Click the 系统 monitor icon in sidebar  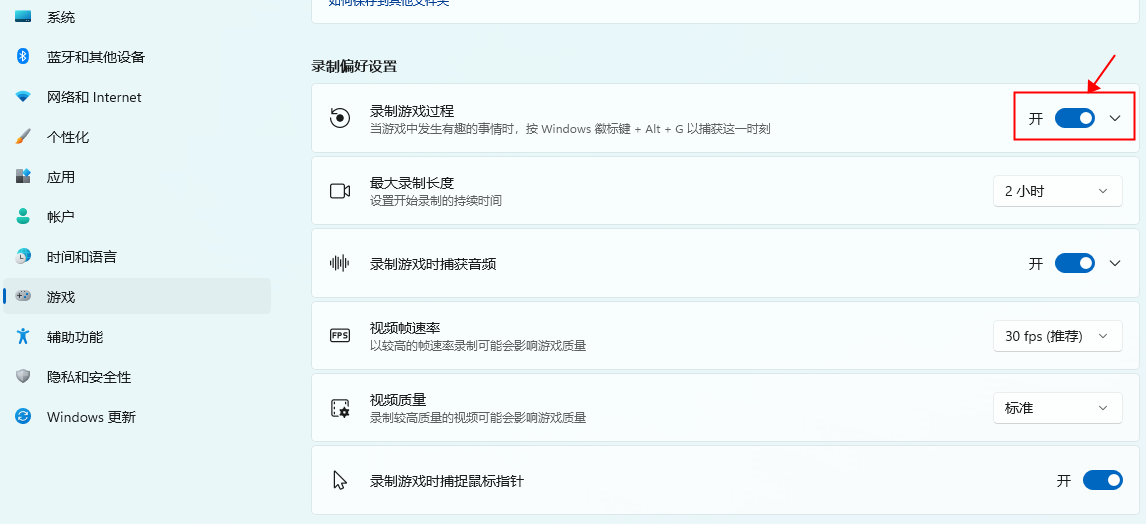tap(23, 17)
